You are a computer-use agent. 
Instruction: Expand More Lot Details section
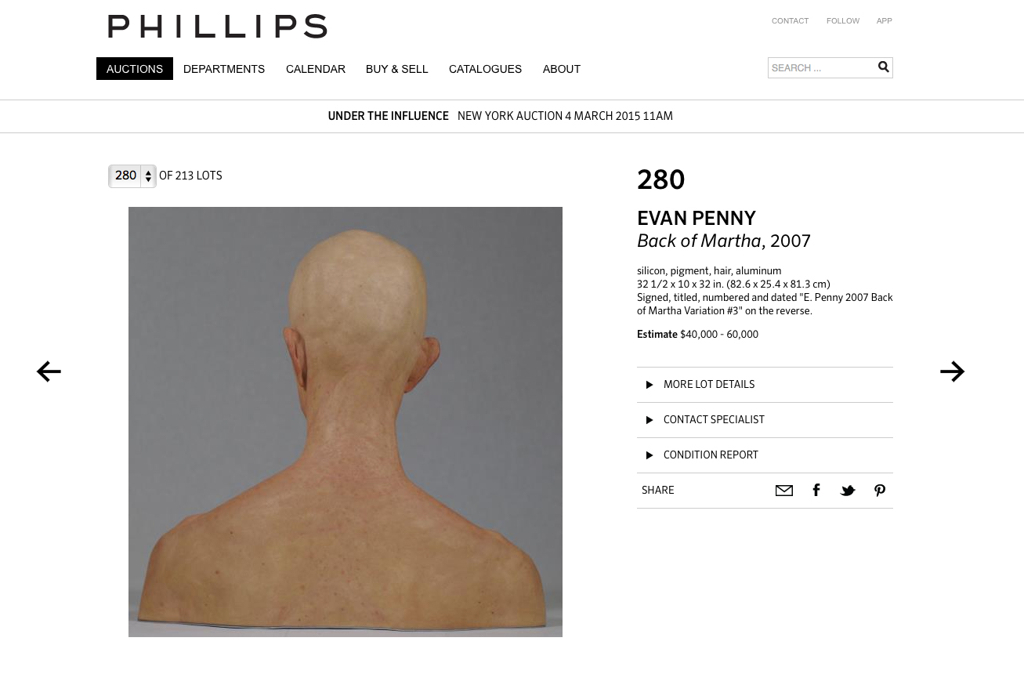[x=765, y=385]
